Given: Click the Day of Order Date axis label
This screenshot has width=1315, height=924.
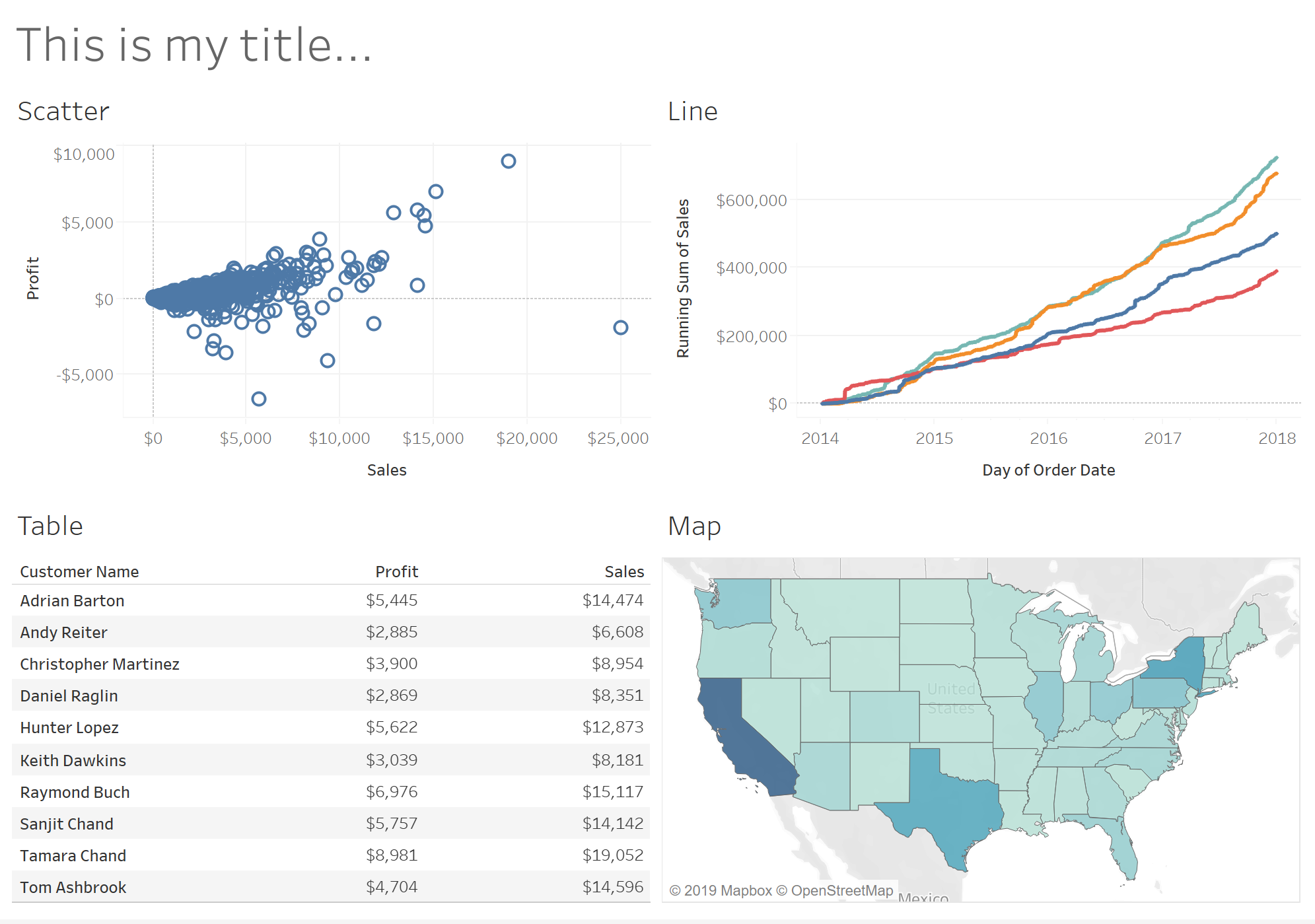Looking at the screenshot, I should 1048,470.
